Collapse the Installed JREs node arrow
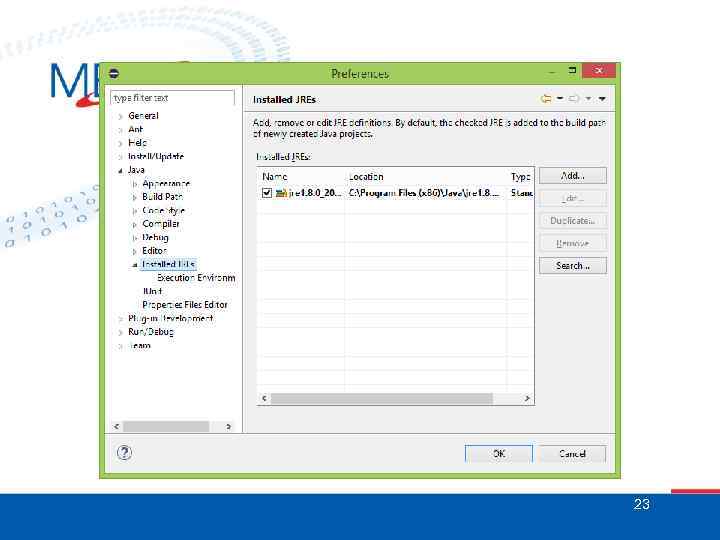 pos(135,265)
